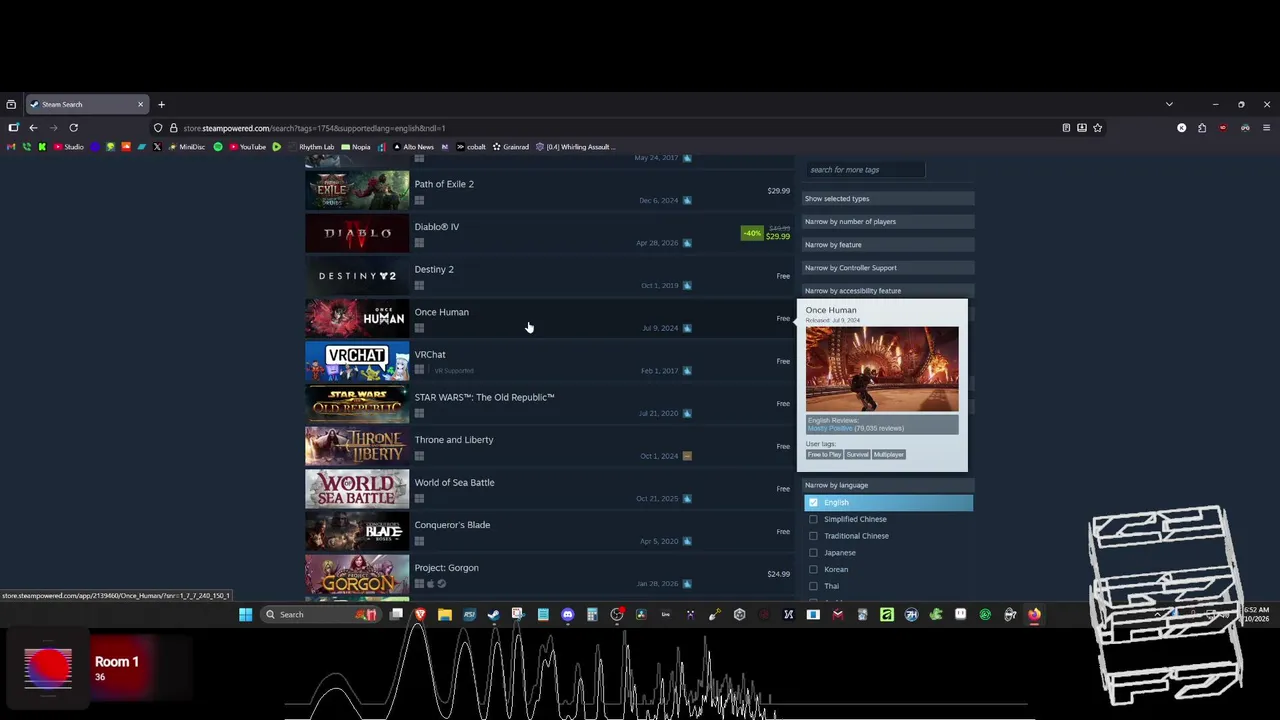This screenshot has width=1280, height=720.
Task: Click in the search for more tags field
Action: pyautogui.click(x=865, y=170)
